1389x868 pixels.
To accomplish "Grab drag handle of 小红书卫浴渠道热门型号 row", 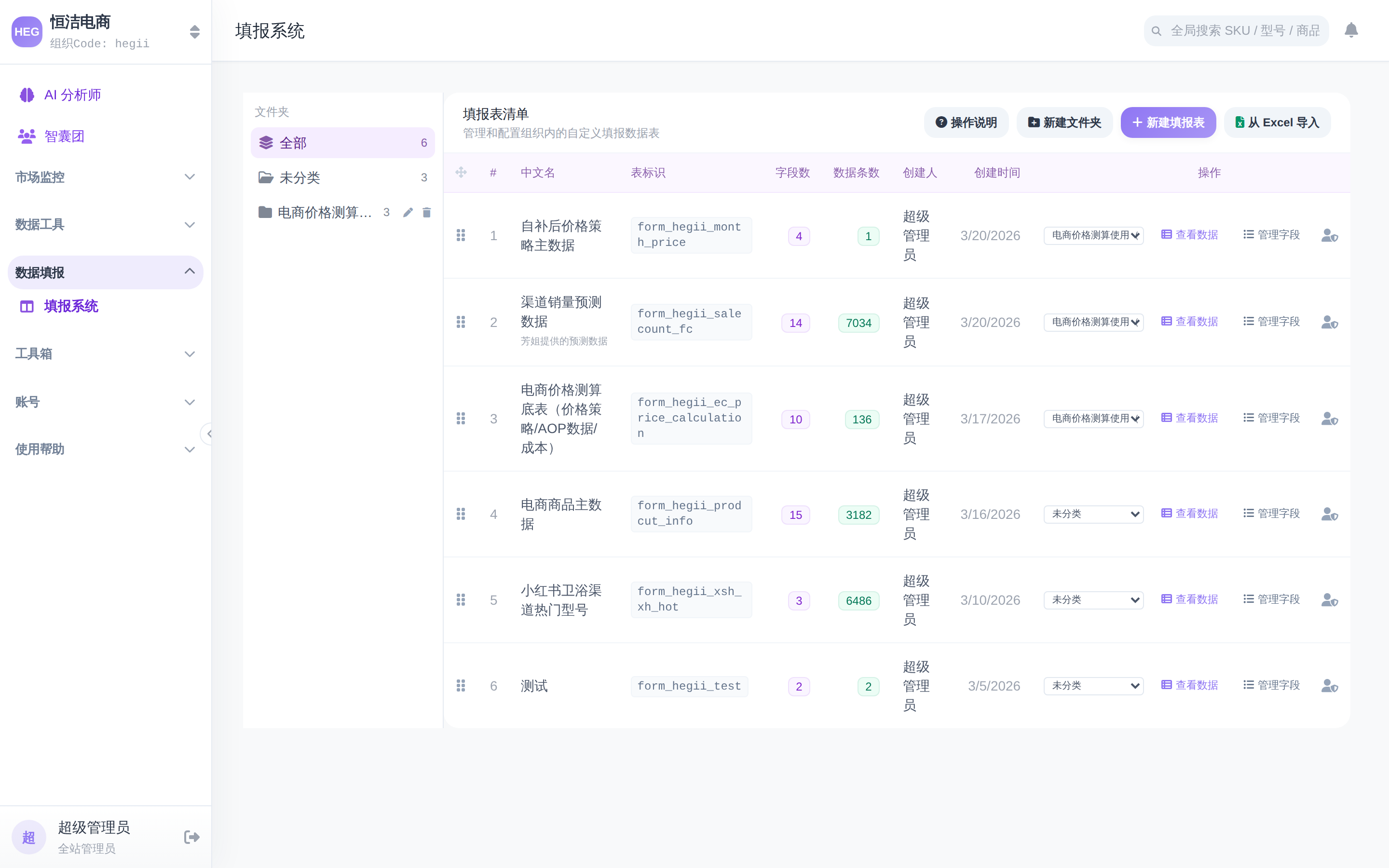I will [x=460, y=600].
